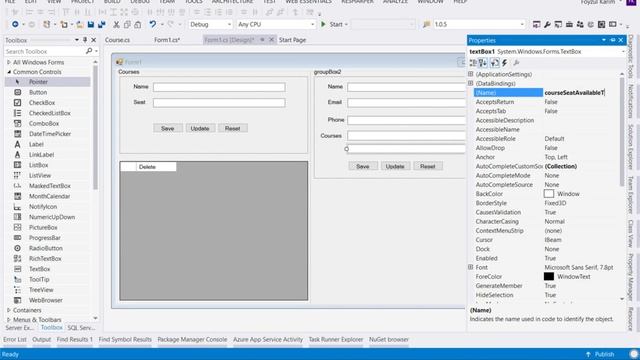The height and width of the screenshot is (360, 640).
Task: Click the Navigate Backward circle icon
Action: tap(15, 24)
